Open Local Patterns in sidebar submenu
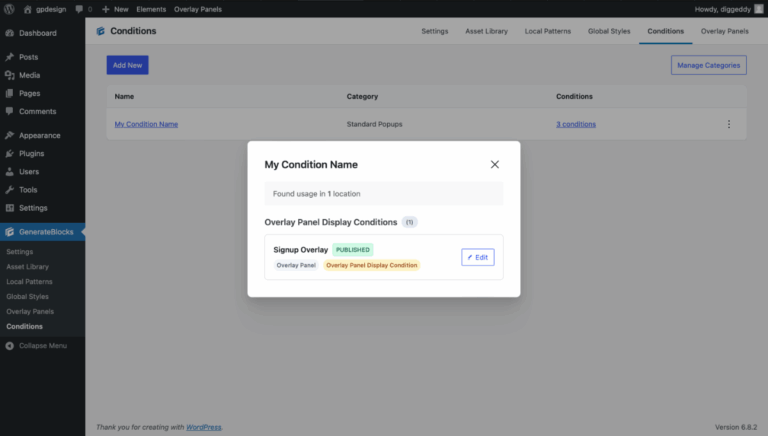This screenshot has height=436, width=768. click(x=29, y=282)
